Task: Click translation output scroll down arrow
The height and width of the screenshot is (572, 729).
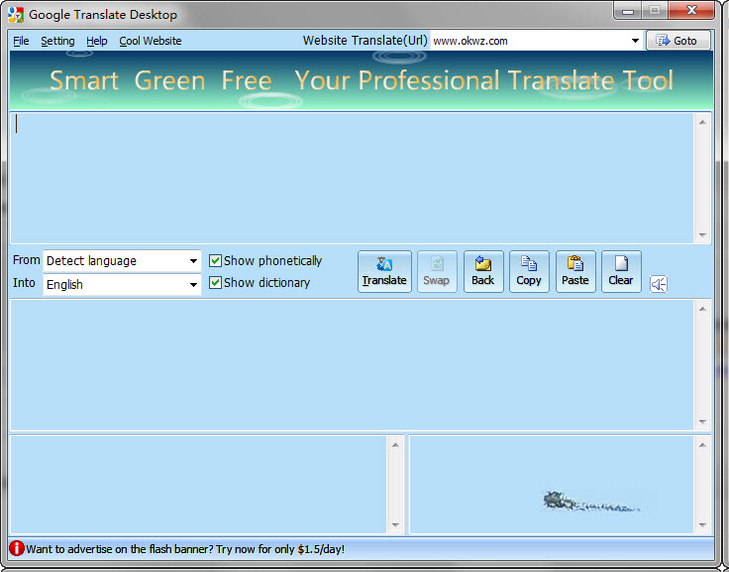Action: coord(702,422)
